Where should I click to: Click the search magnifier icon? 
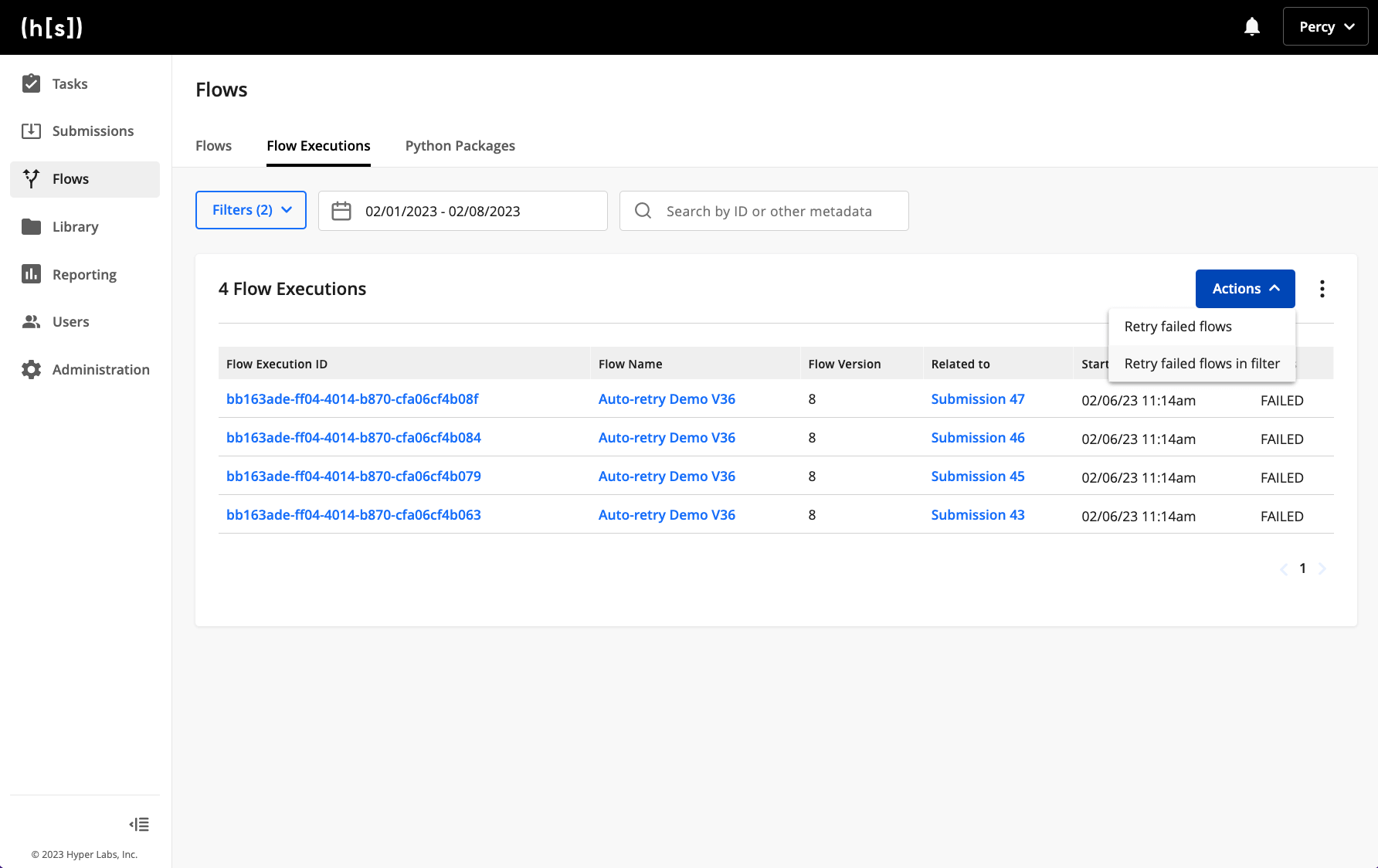click(x=643, y=211)
